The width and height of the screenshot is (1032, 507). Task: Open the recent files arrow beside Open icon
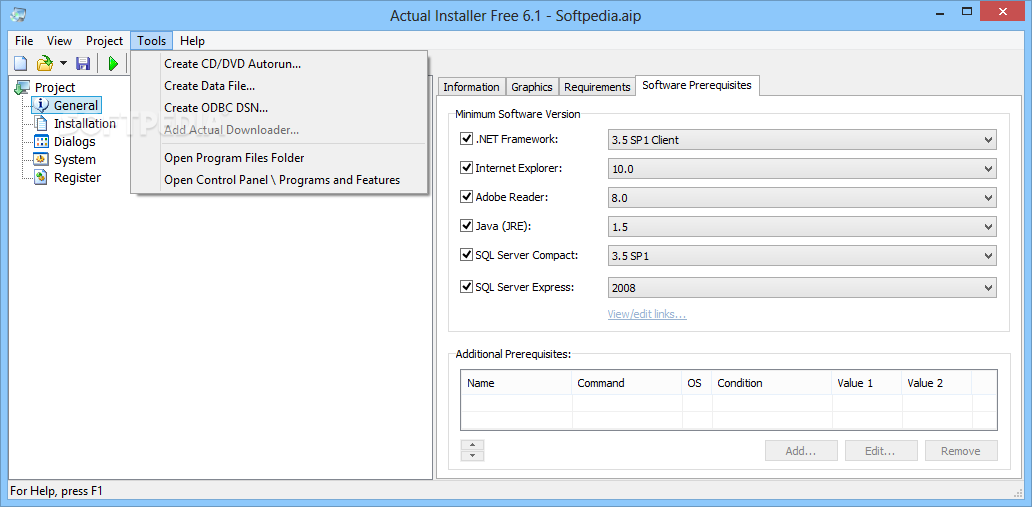(x=63, y=63)
